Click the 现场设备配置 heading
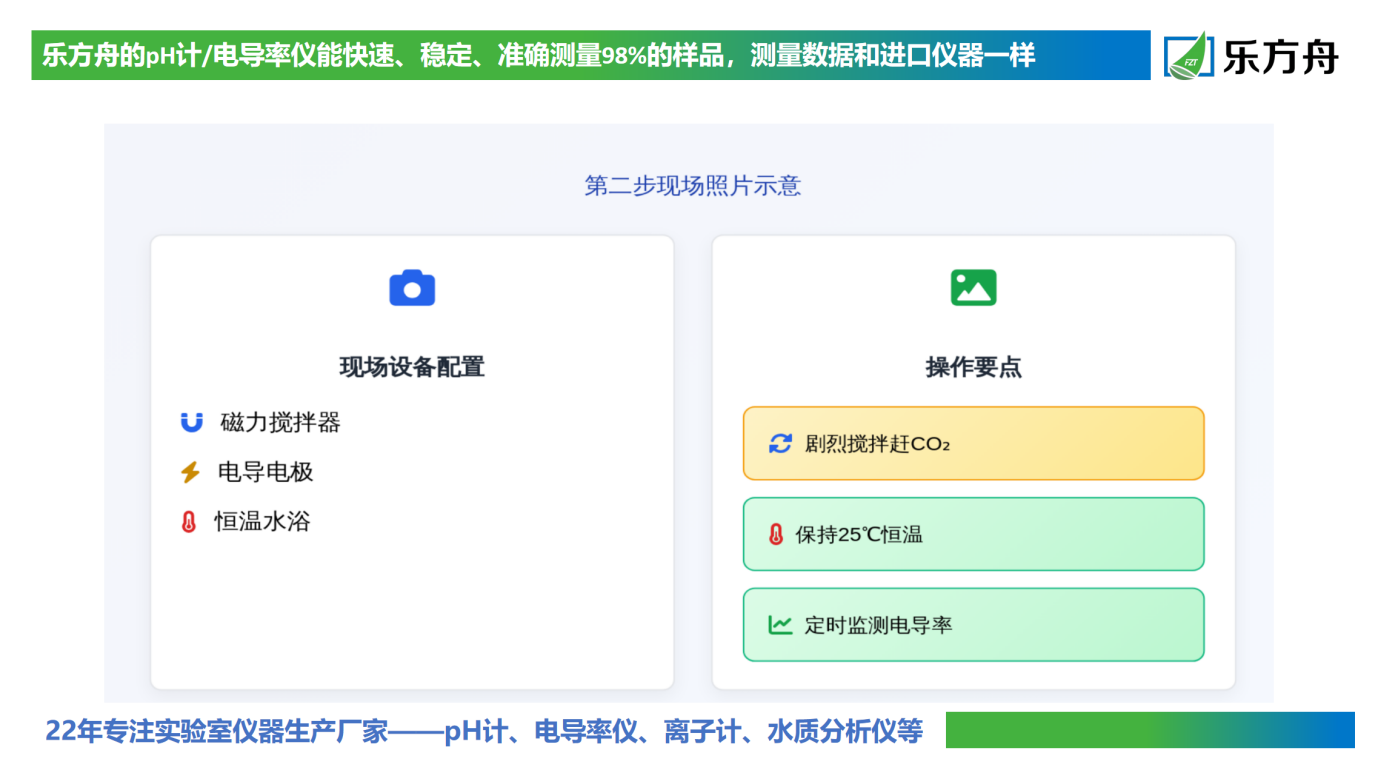The height and width of the screenshot is (770, 1378). click(412, 367)
